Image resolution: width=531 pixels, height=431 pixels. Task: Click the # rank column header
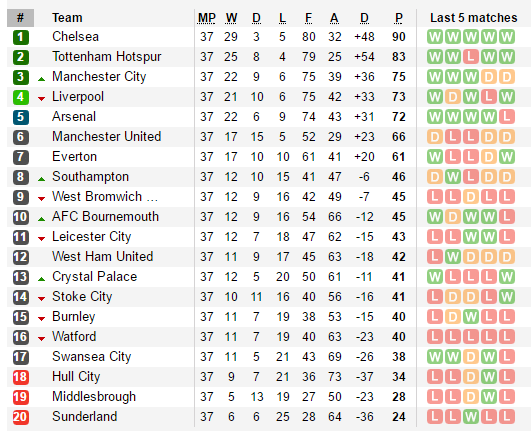coord(20,18)
